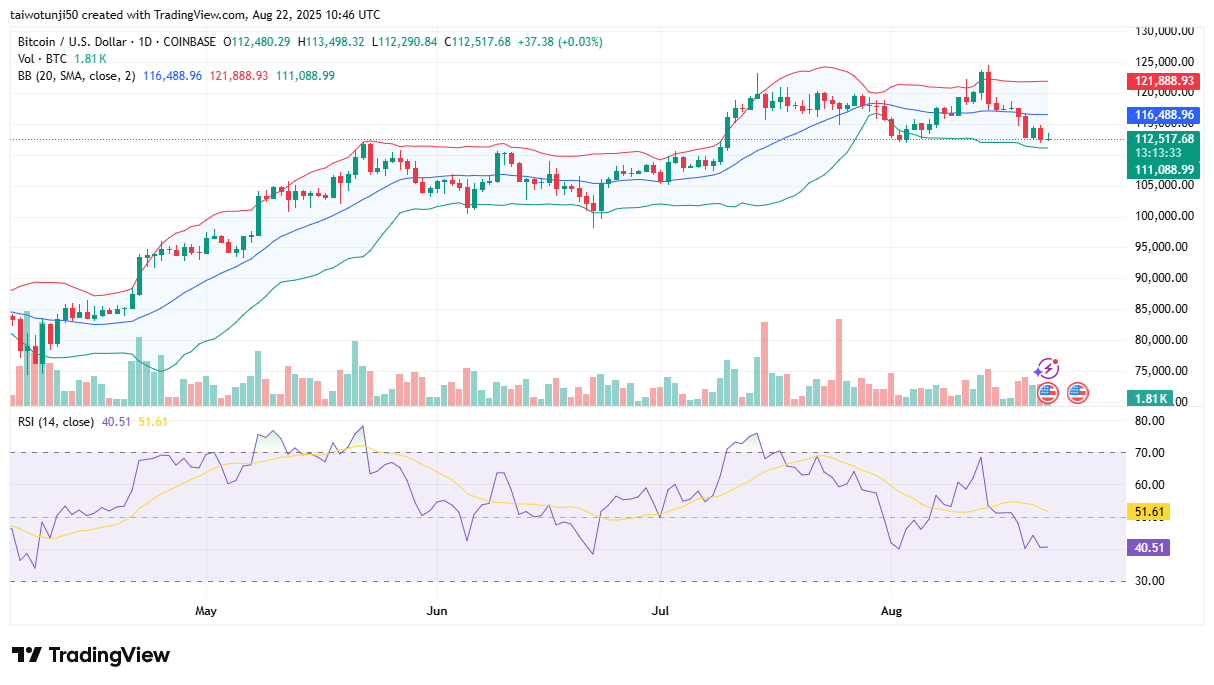Select the BB (20, SMA, close, 2) legend
The width and height of the screenshot is (1214, 685).
click(x=76, y=75)
